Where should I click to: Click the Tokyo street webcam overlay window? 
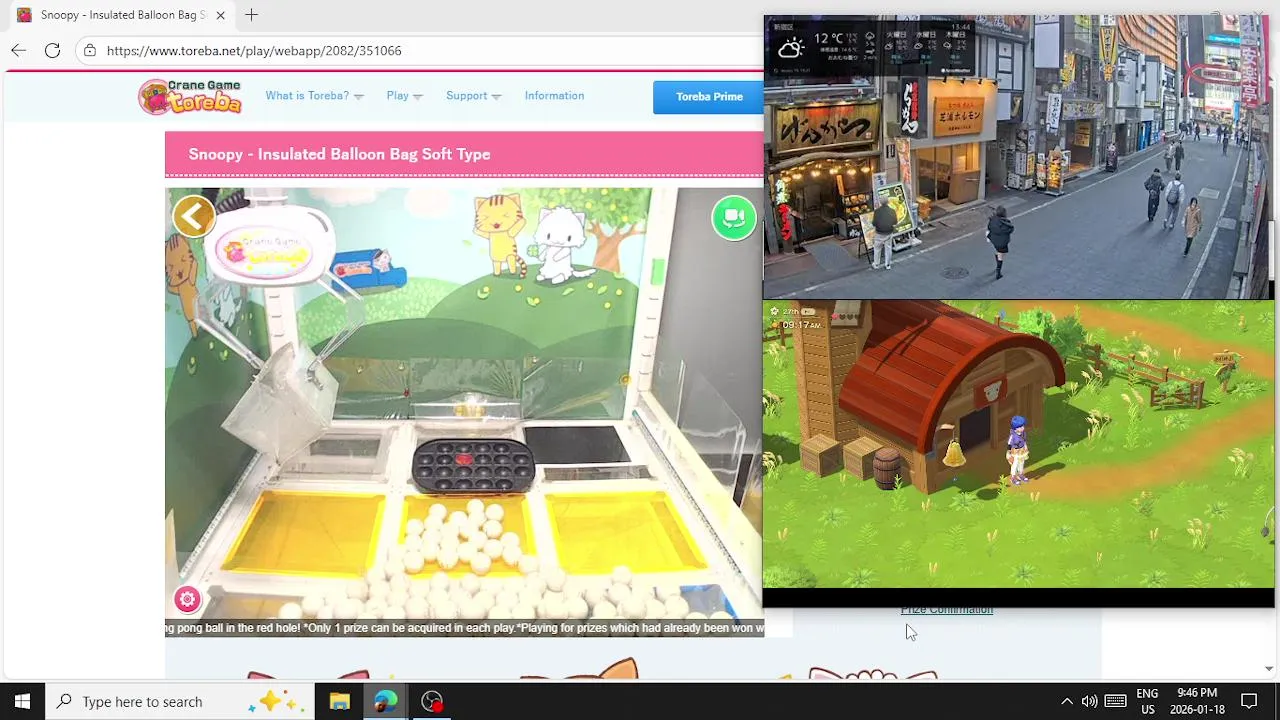pyautogui.click(x=1018, y=157)
